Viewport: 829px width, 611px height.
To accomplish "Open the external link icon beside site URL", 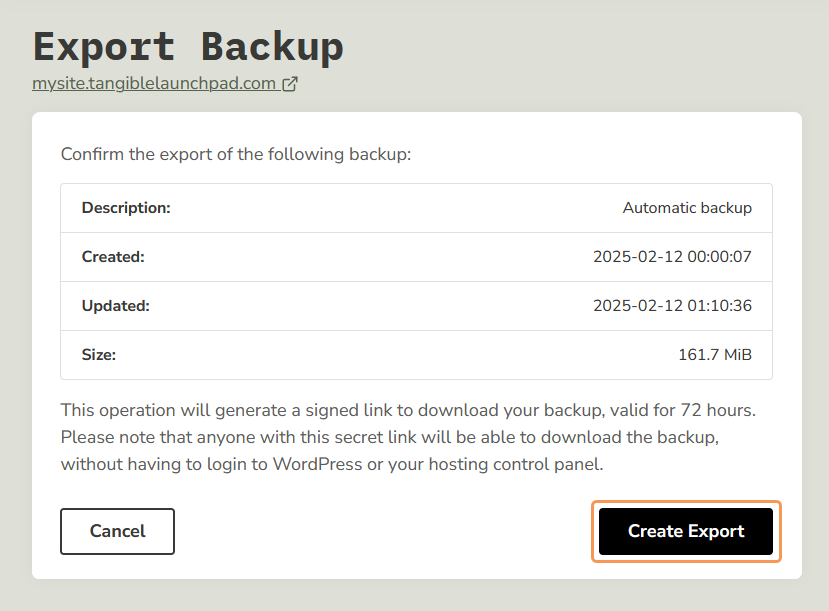I will pyautogui.click(x=290, y=84).
